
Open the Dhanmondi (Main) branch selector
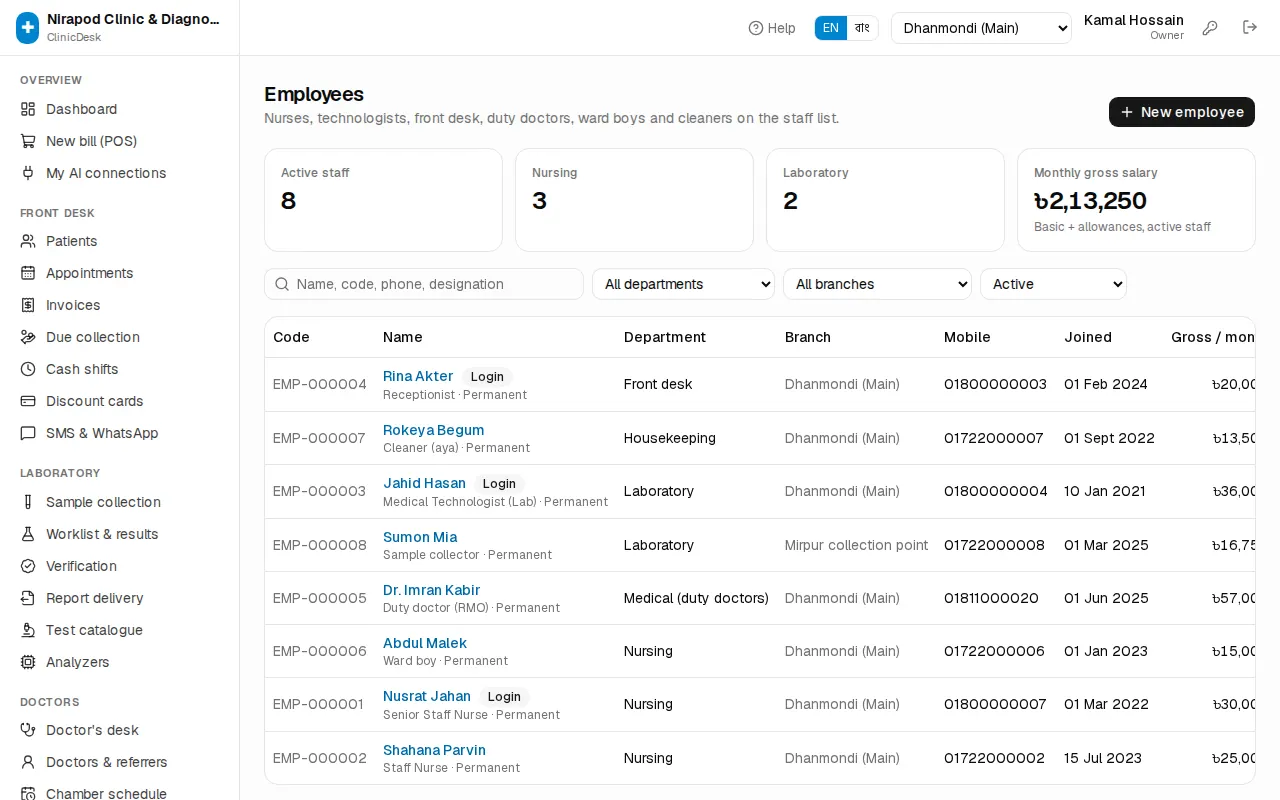coord(981,28)
